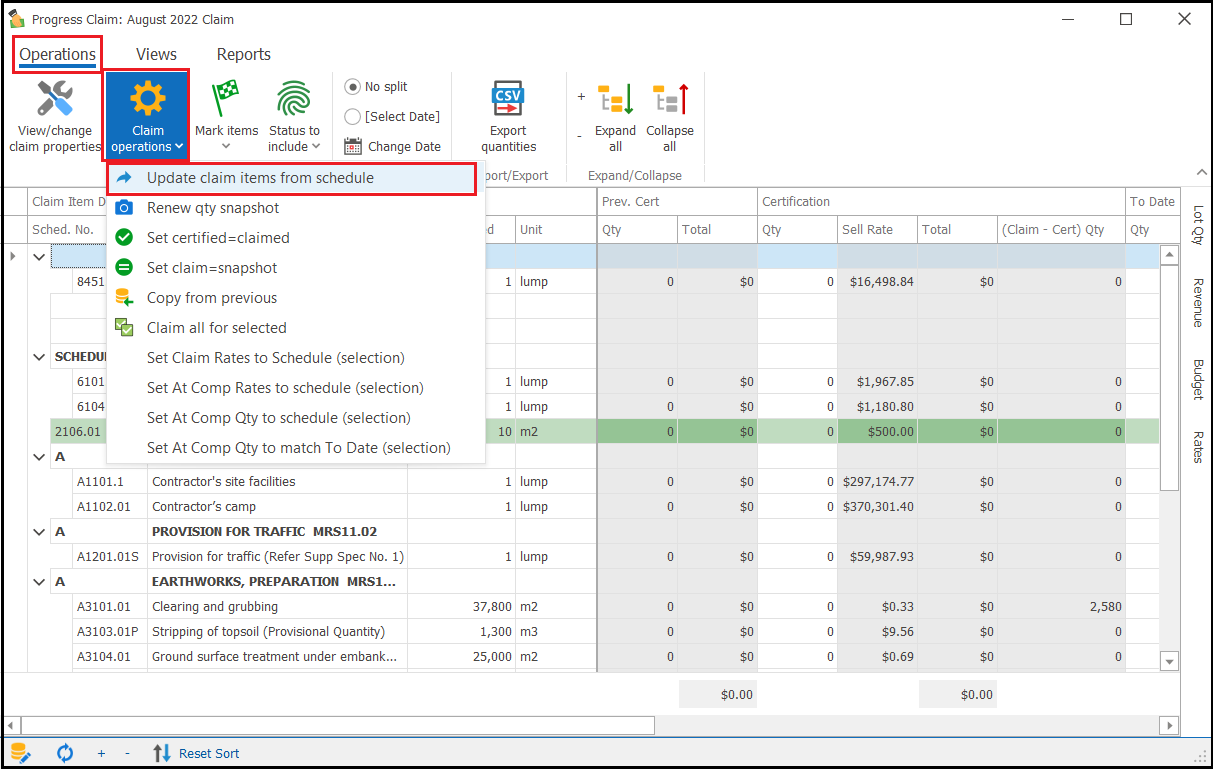Click vertical scrollbar up arrow
This screenshot has width=1213, height=769.
coord(1169,255)
